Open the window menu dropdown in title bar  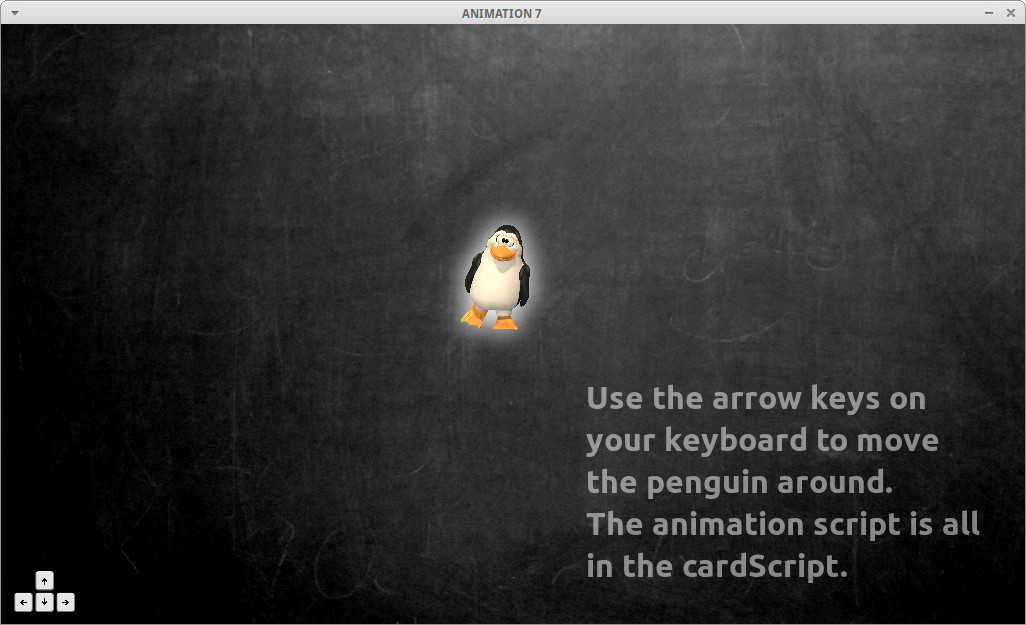click(15, 13)
